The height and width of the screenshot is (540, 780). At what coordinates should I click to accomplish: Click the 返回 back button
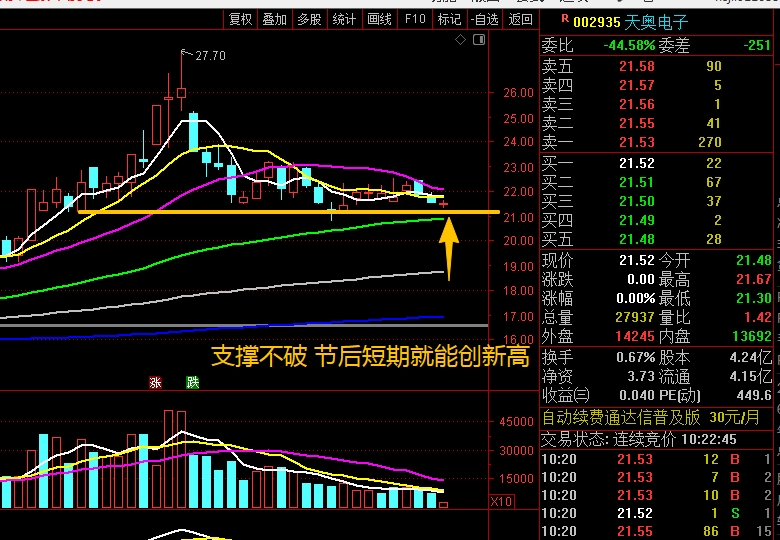tap(520, 19)
